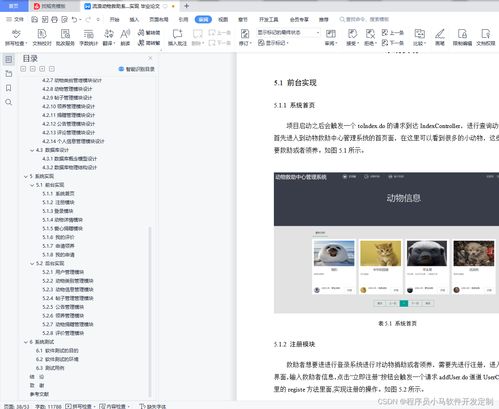This screenshot has height=409, width=499.
Task: Collapse the '5.2 后台实现' outline node
Action: (32, 264)
